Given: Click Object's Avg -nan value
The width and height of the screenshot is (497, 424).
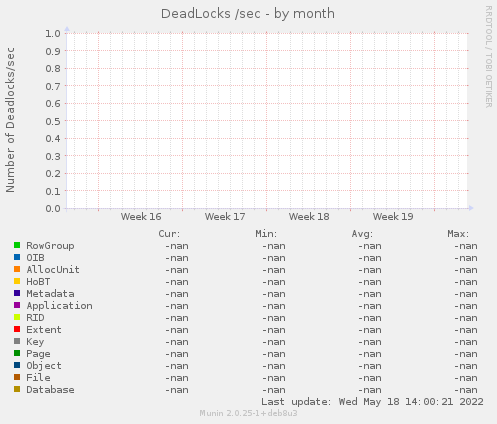Looking at the screenshot, I should (x=370, y=366).
